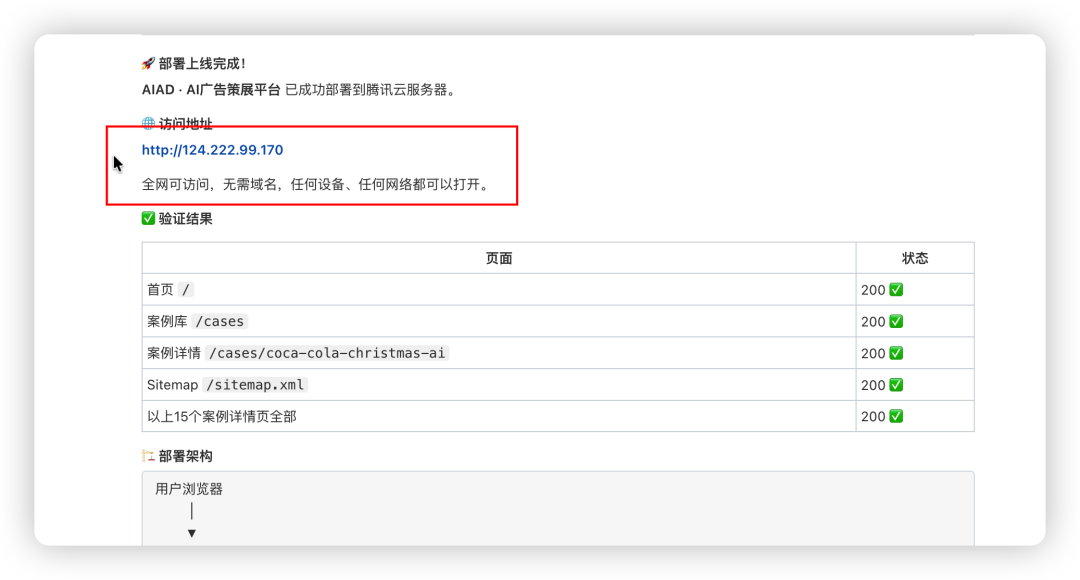
Task: Click the 首页 table cell text
Action: [160, 290]
